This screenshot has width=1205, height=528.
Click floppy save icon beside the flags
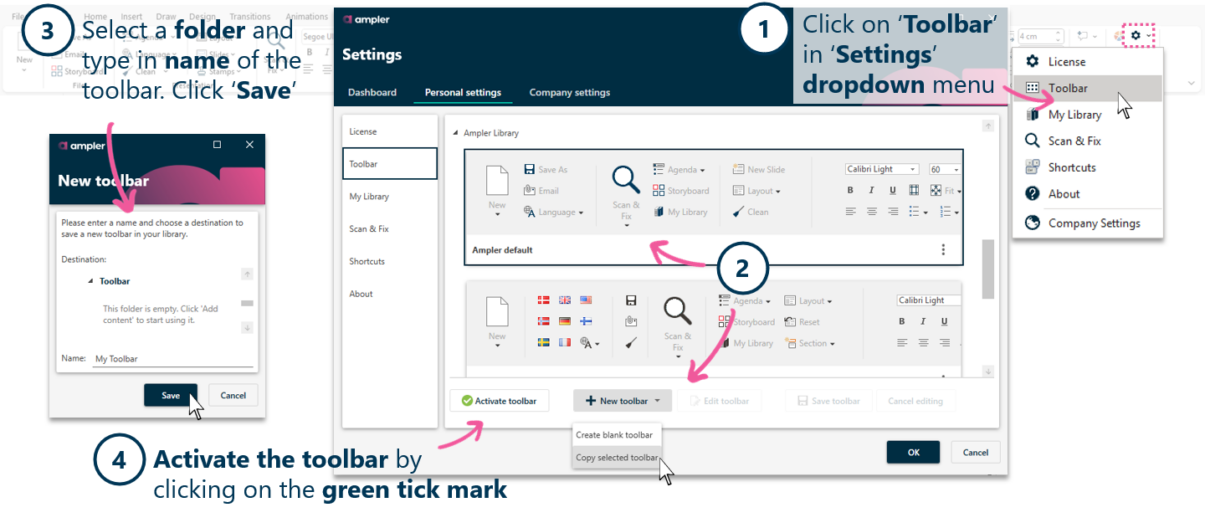coord(631,300)
